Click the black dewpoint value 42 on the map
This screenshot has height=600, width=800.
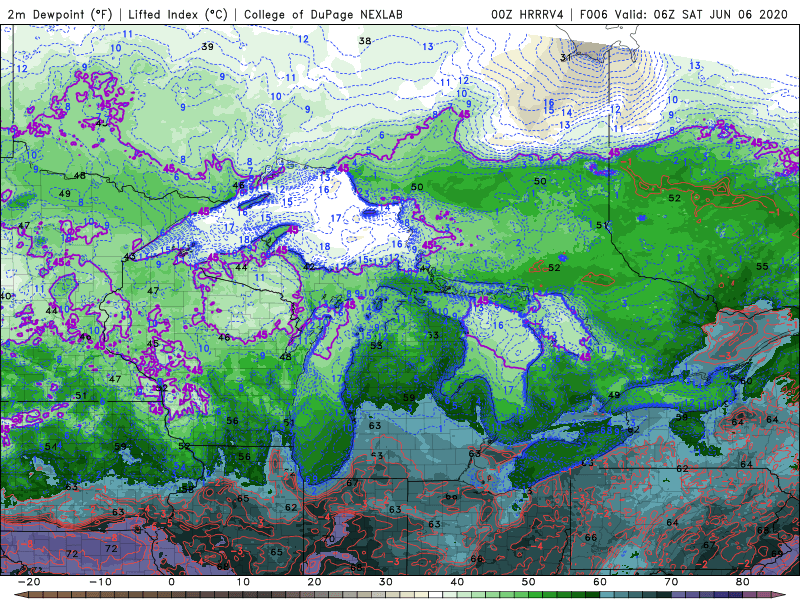309,267
